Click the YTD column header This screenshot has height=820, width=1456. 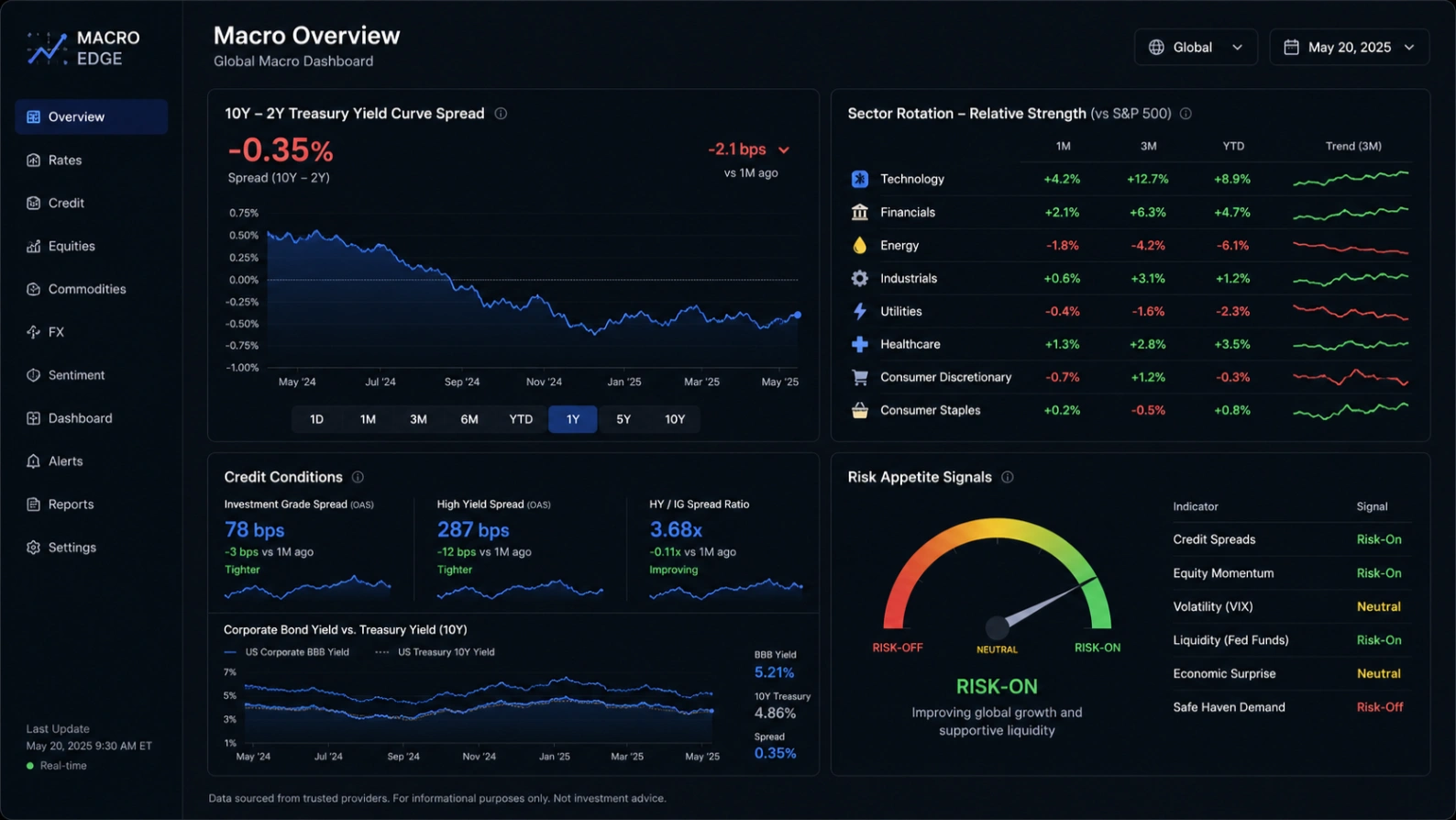pos(1233,147)
